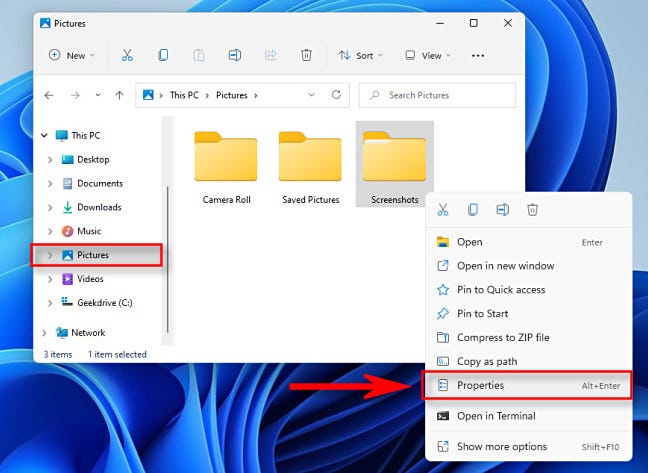This screenshot has height=473, width=648.
Task: Open the address bar history dropdown
Action: [x=312, y=95]
